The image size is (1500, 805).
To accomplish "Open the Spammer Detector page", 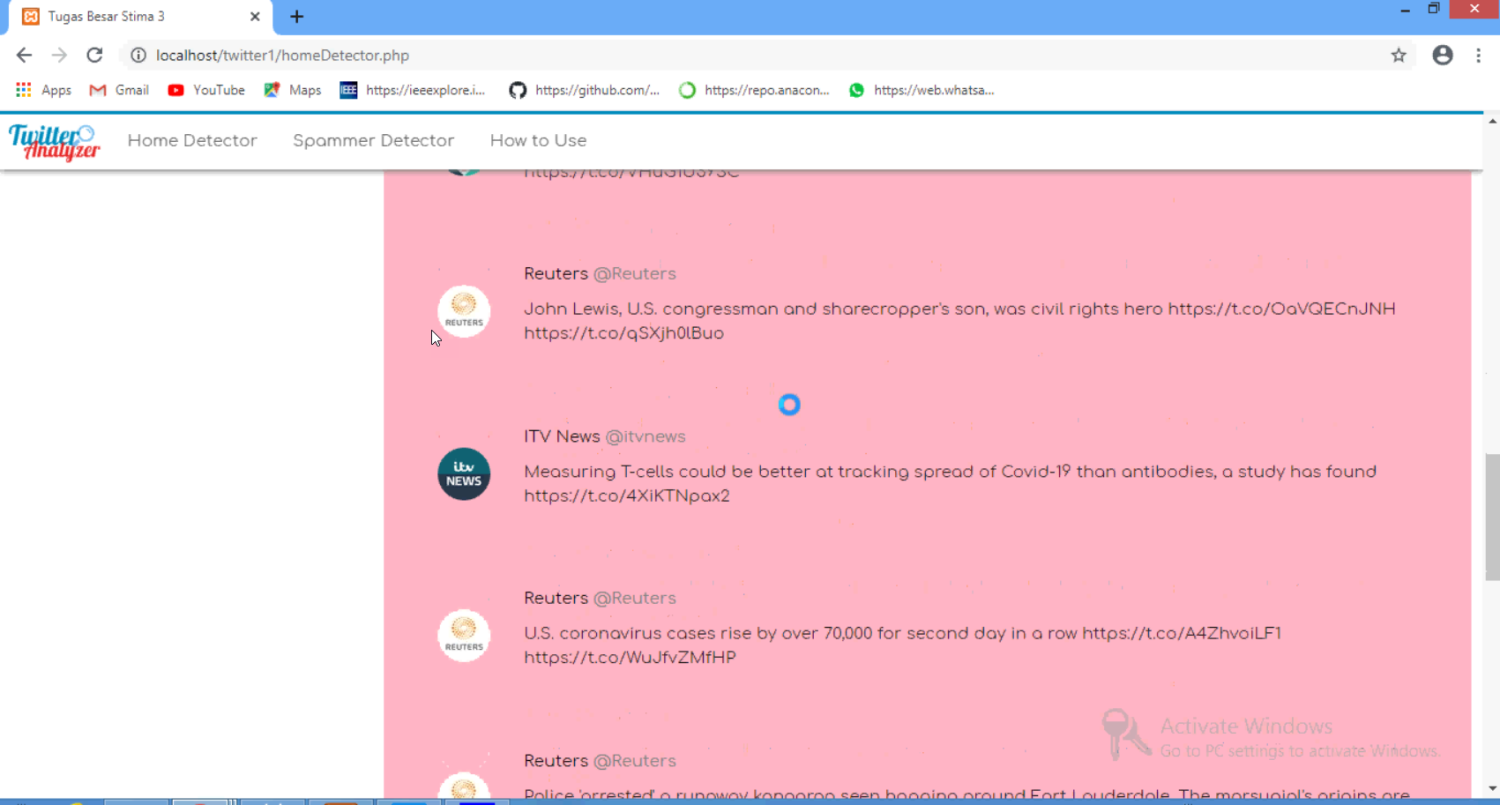I will 373,141.
